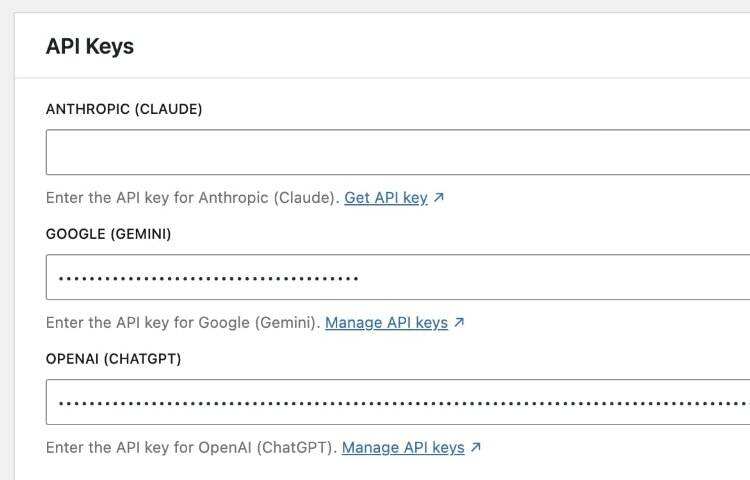Click the Anthropic help text below the field
Screen dimensions: 750x480
[x=192, y=198]
